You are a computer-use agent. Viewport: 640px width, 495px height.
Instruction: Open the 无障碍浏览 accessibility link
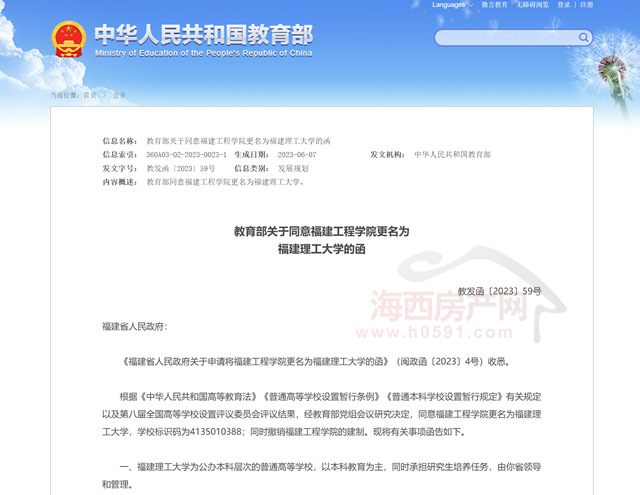pyautogui.click(x=533, y=5)
